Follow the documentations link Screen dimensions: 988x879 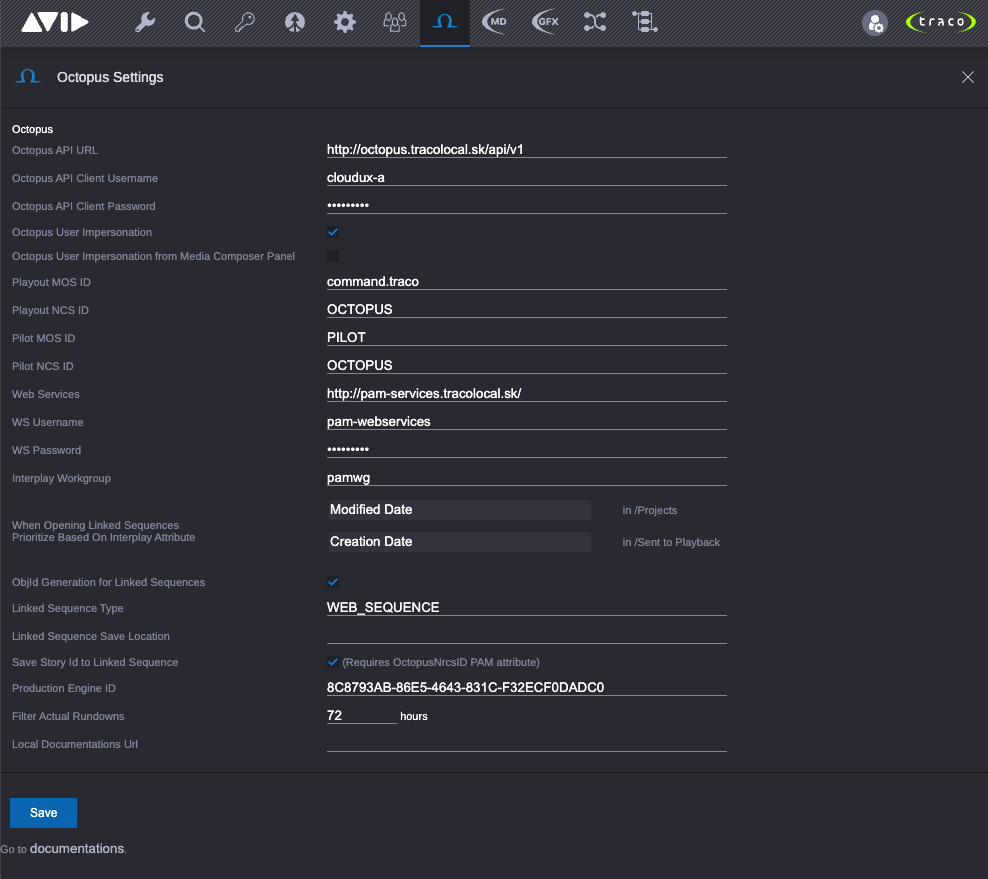pyautogui.click(x=76, y=848)
